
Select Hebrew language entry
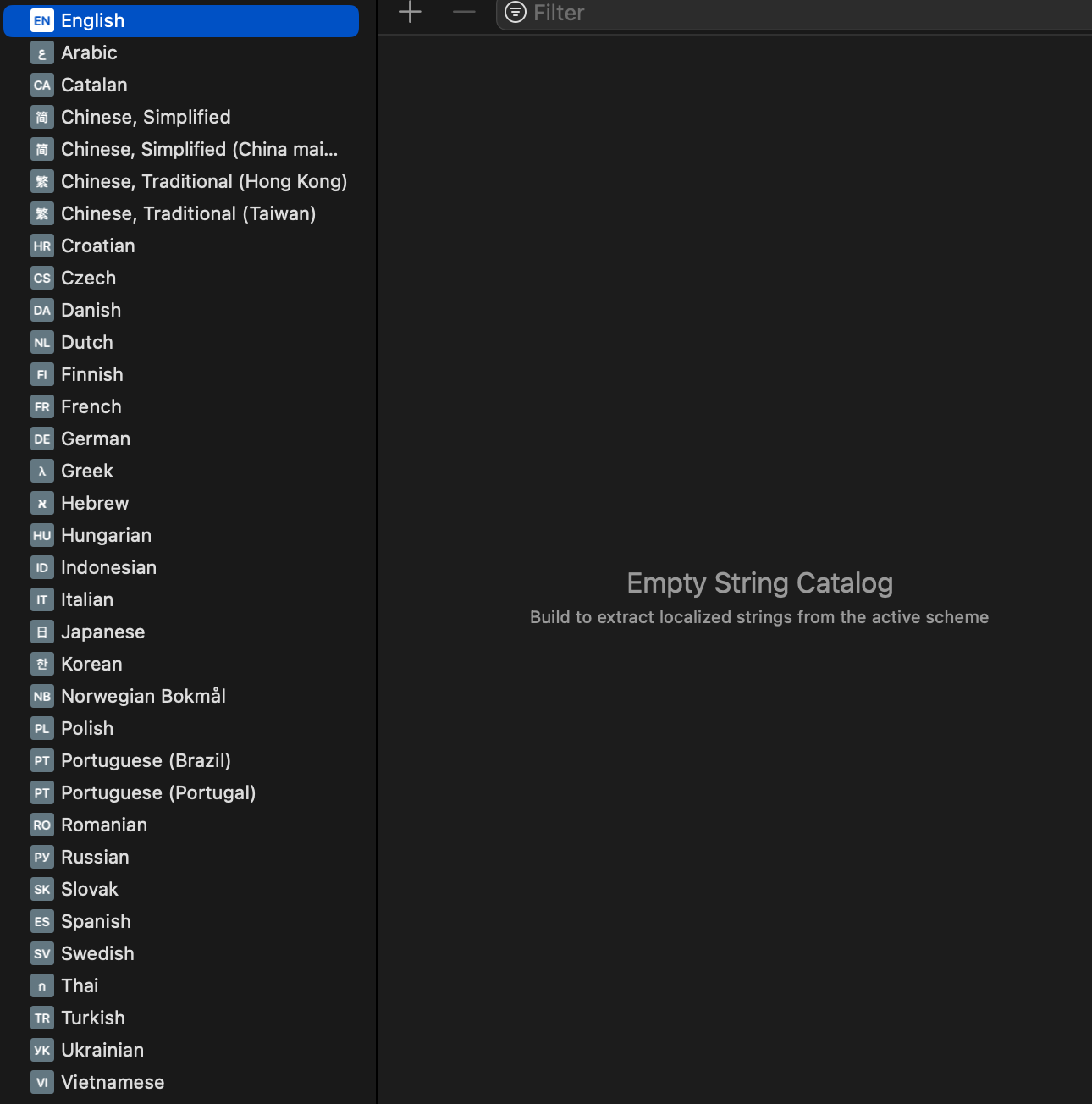point(95,504)
